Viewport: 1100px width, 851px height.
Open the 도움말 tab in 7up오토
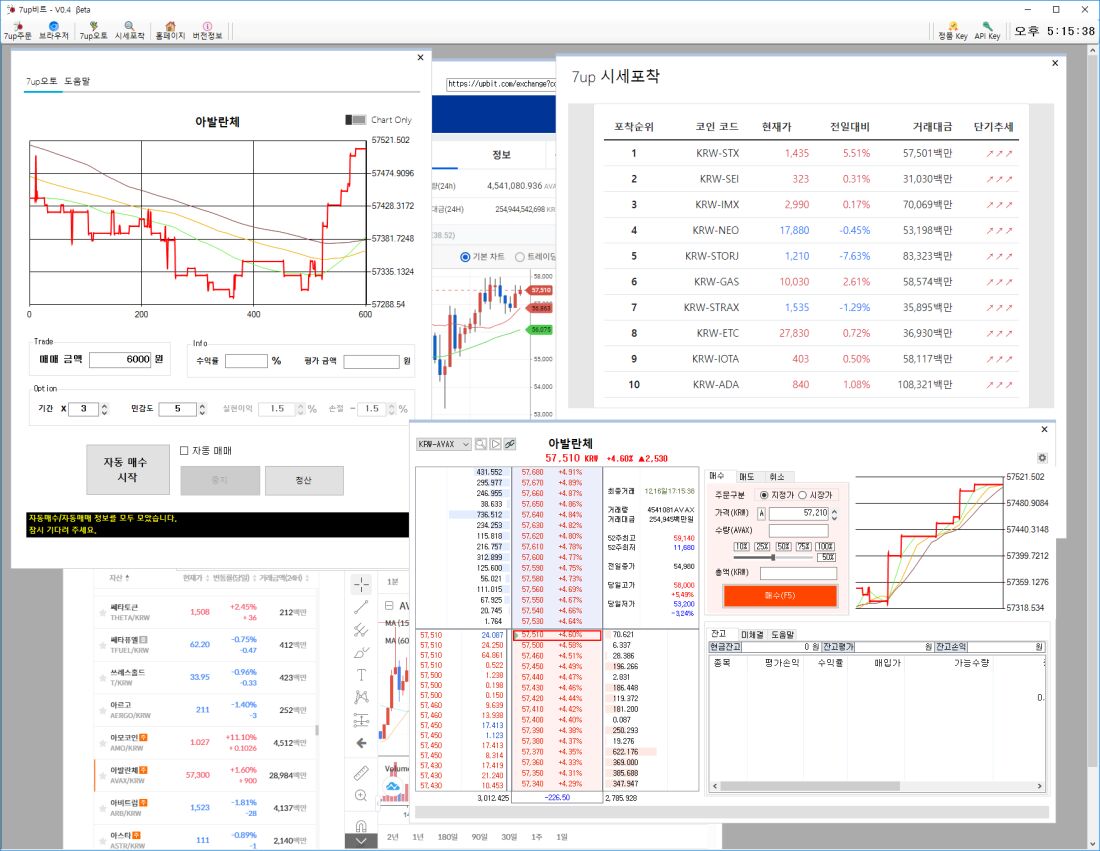click(x=77, y=81)
